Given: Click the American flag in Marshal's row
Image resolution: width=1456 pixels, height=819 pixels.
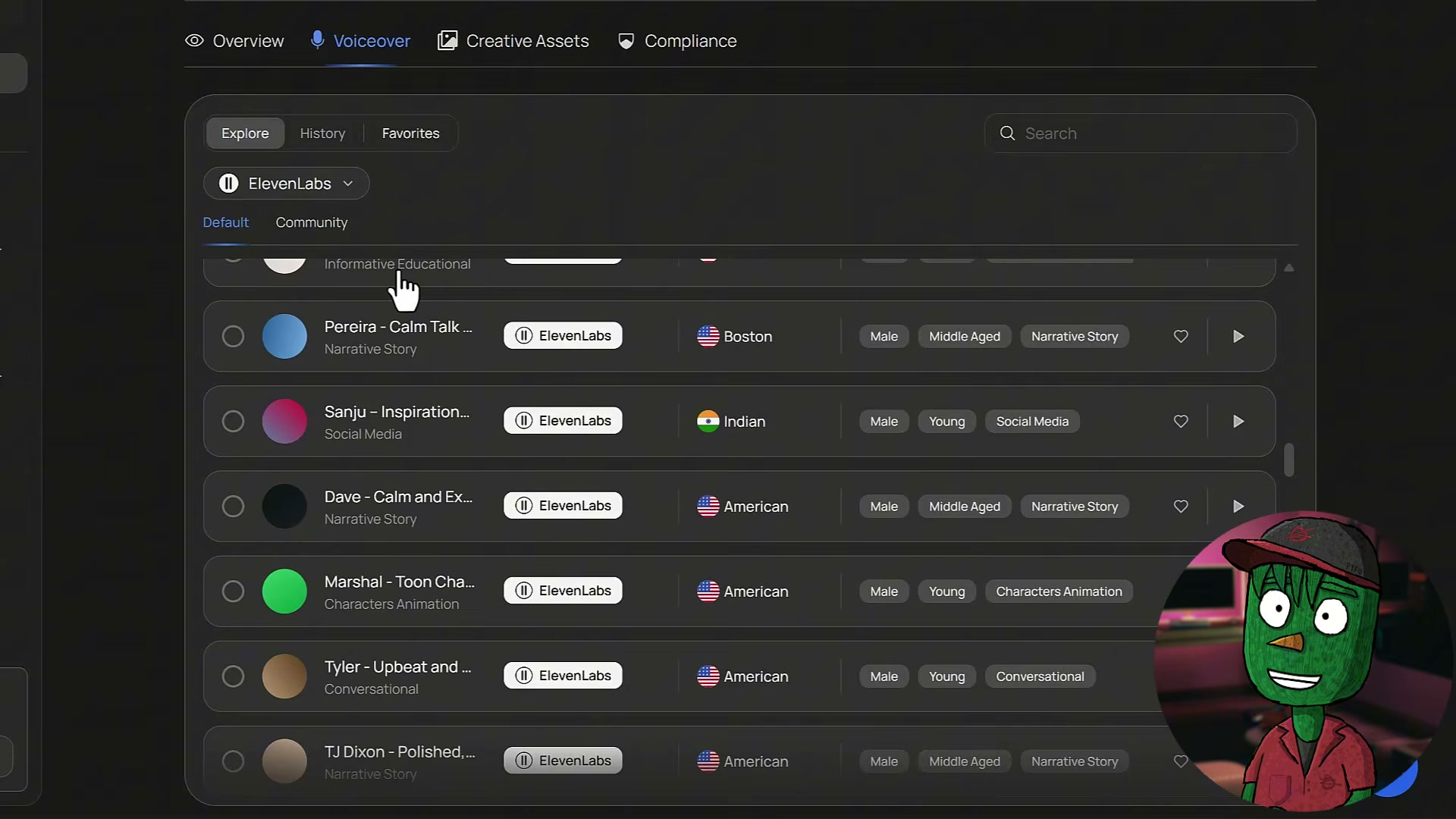Looking at the screenshot, I should pos(708,591).
